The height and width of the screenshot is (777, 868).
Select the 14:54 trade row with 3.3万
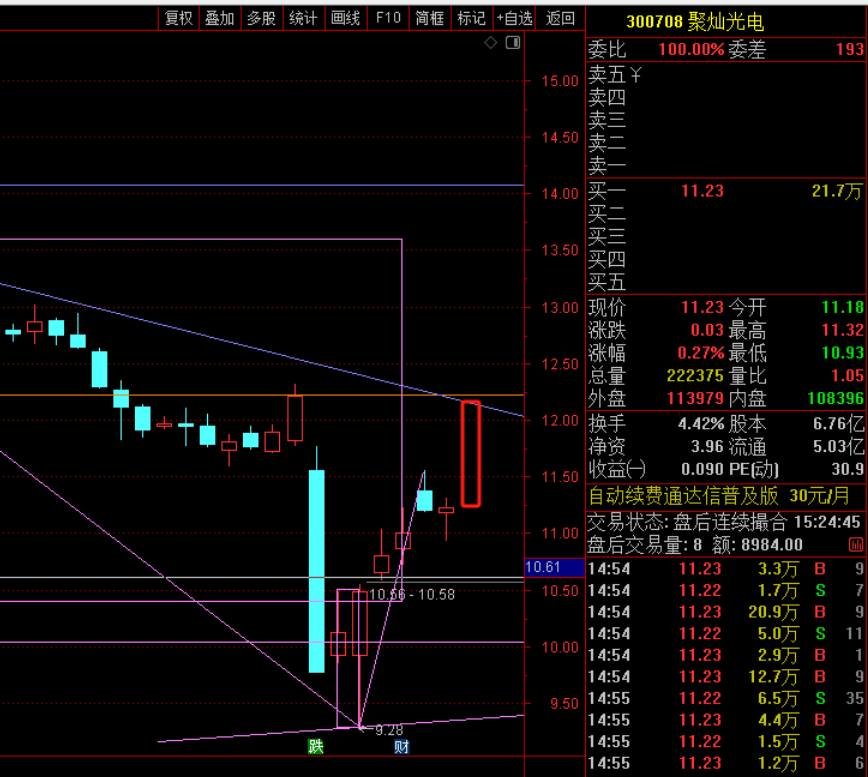pos(725,568)
